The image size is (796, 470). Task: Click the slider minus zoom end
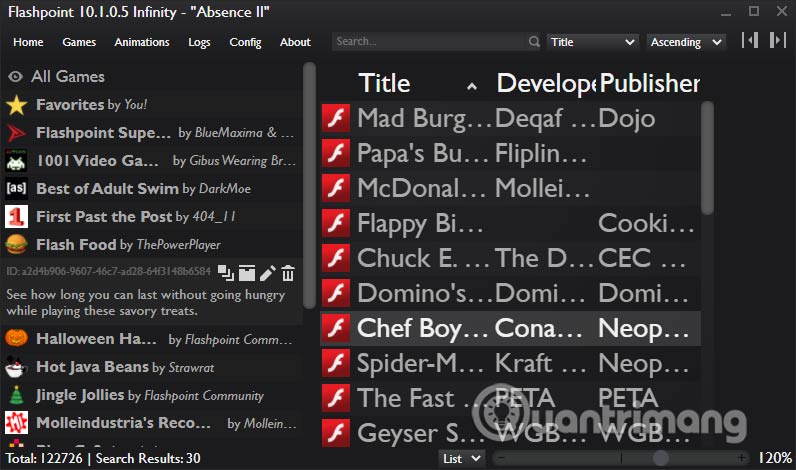tap(501, 458)
